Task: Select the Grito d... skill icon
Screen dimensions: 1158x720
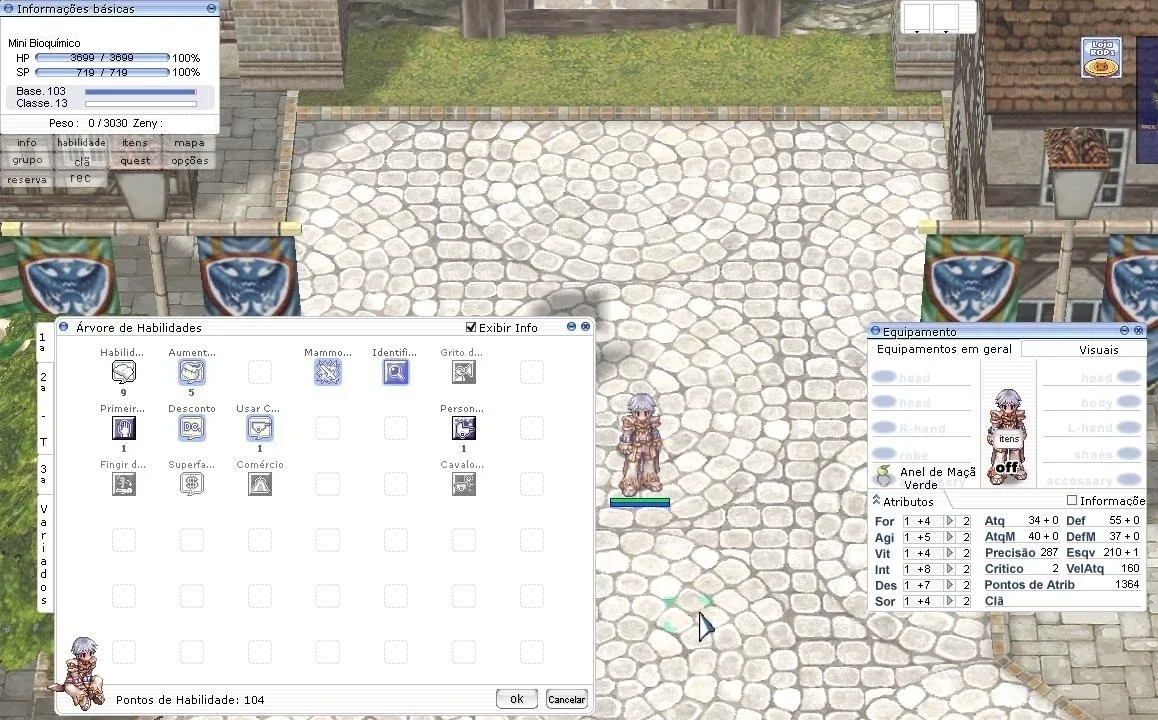Action: click(x=464, y=372)
